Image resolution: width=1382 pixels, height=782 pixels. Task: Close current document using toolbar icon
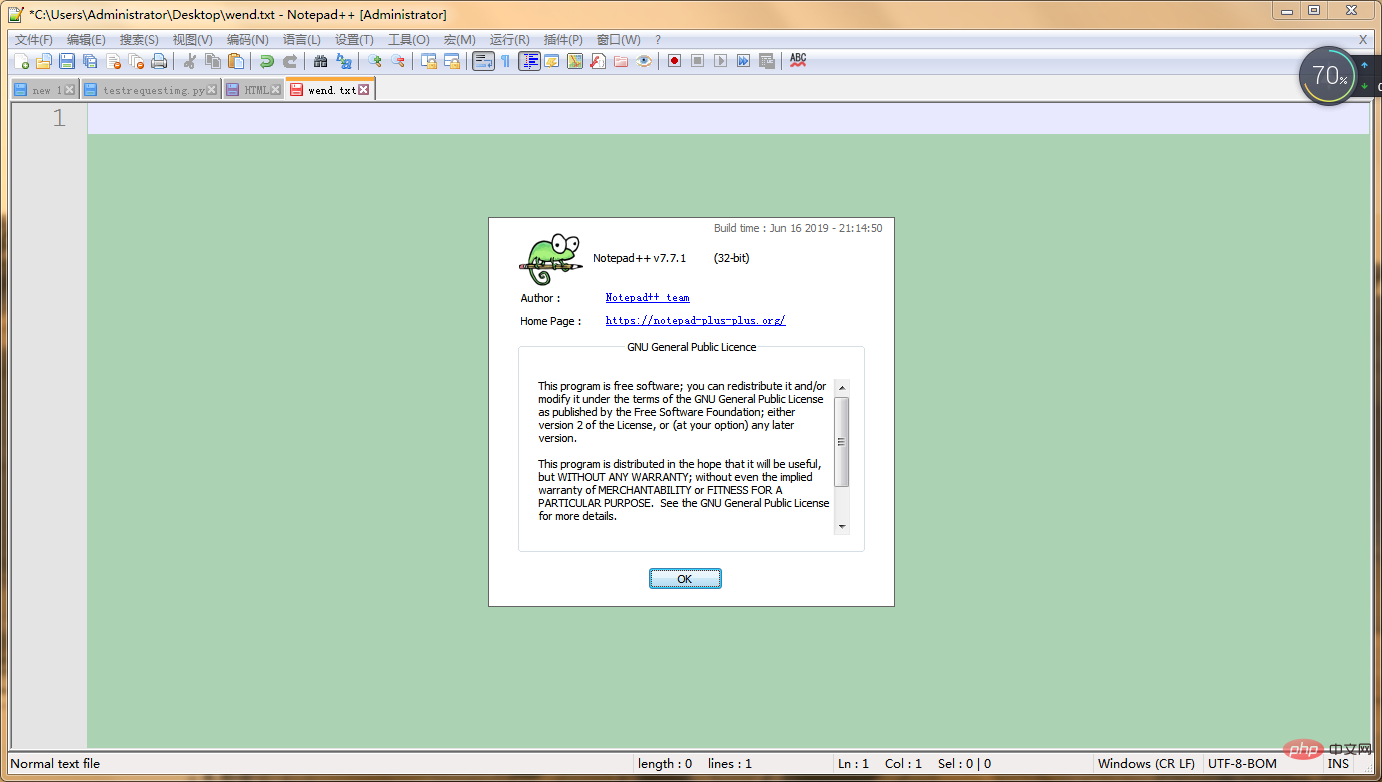113,61
